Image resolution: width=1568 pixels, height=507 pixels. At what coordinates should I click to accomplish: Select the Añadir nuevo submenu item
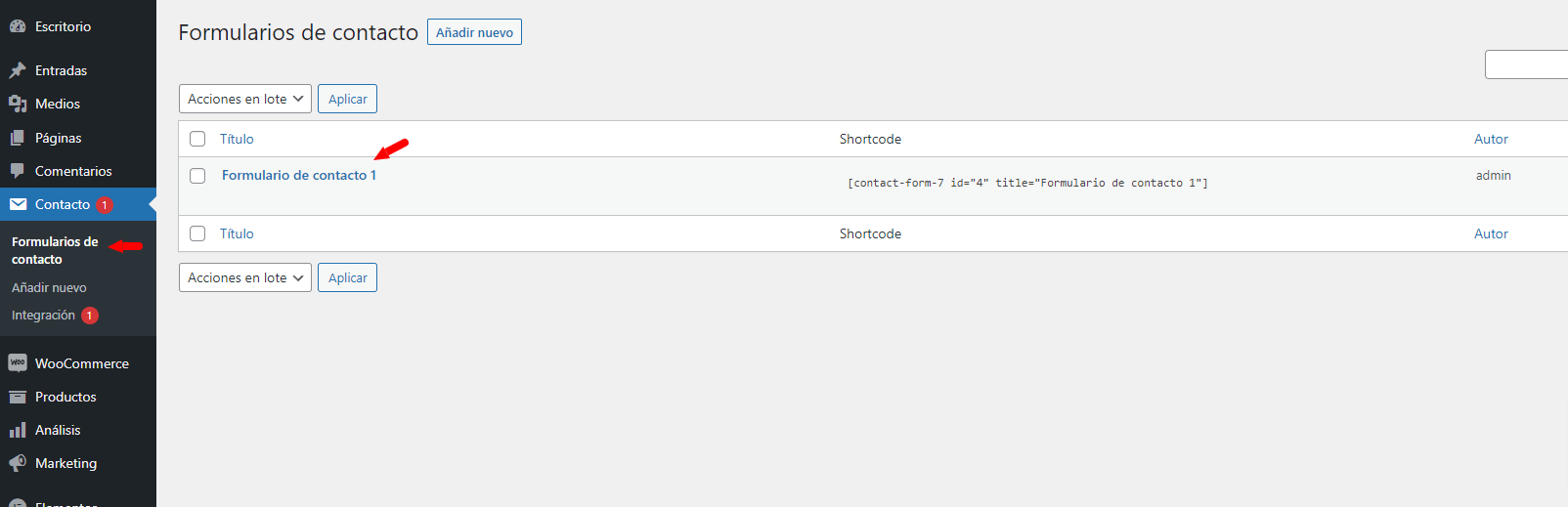[49, 287]
